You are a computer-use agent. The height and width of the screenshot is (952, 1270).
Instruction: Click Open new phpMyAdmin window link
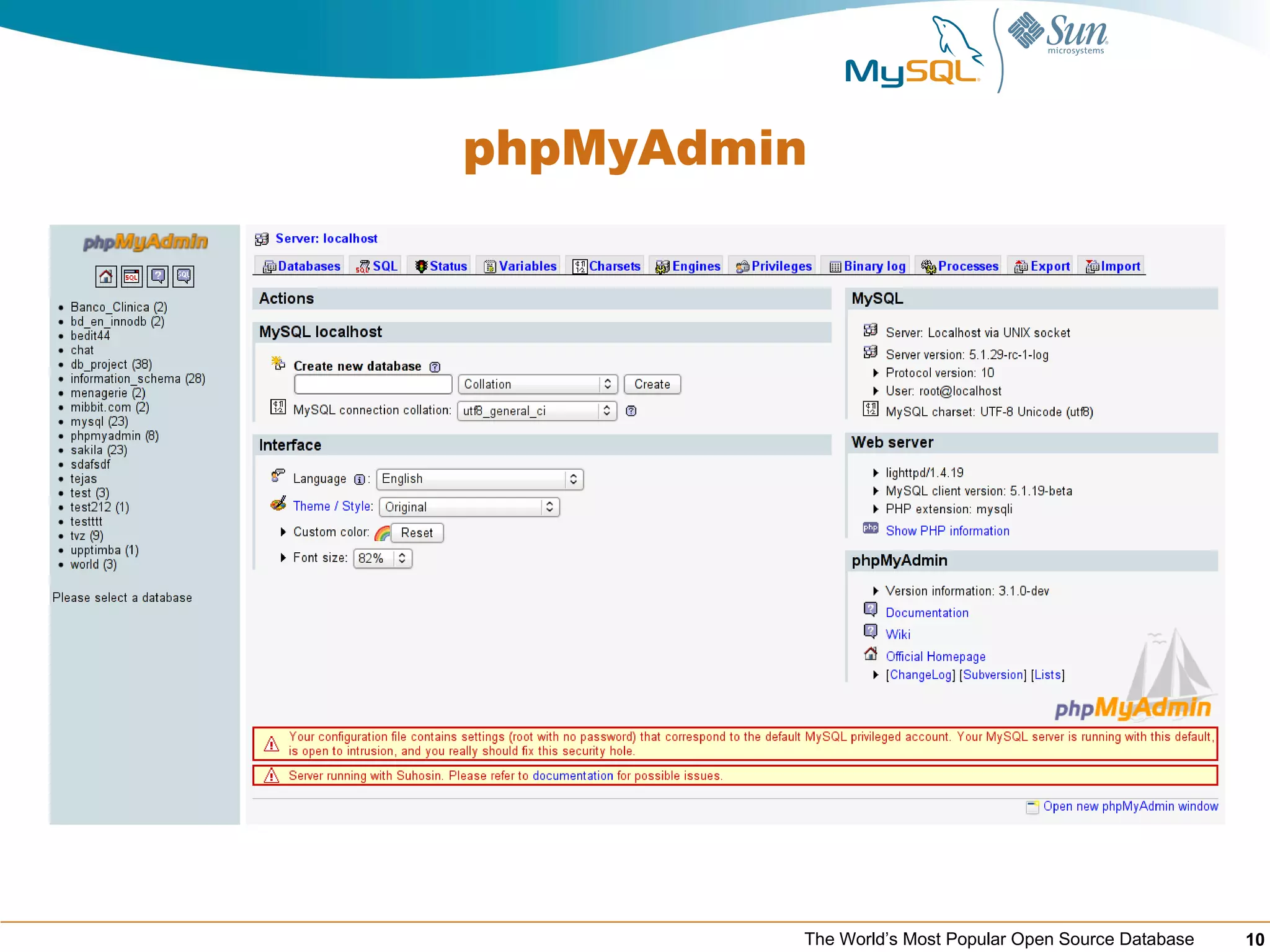pos(1130,806)
